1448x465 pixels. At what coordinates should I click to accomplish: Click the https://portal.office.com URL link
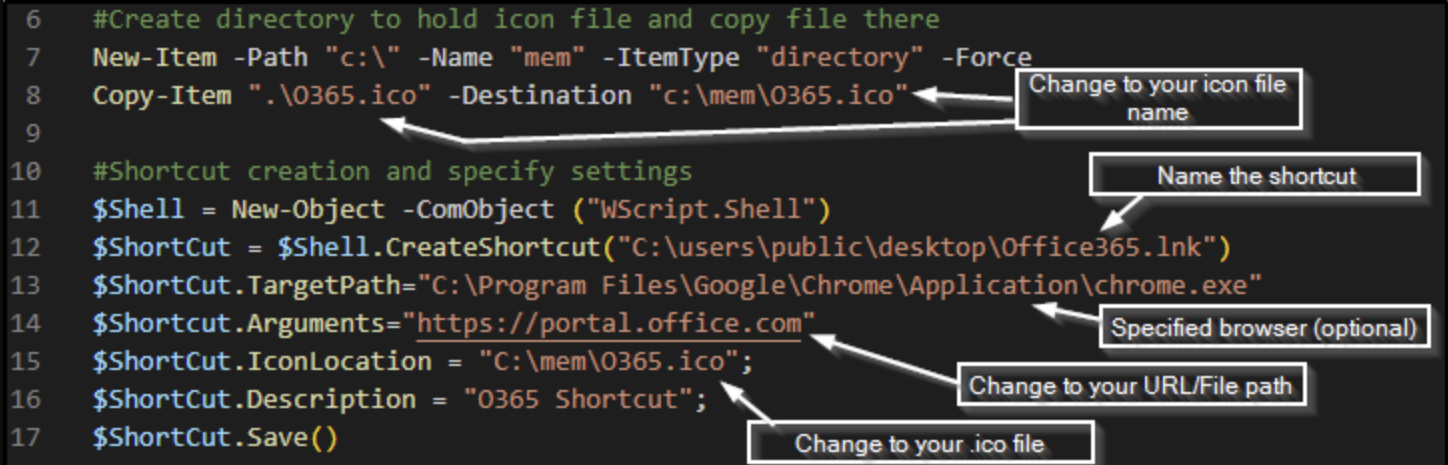pos(609,324)
